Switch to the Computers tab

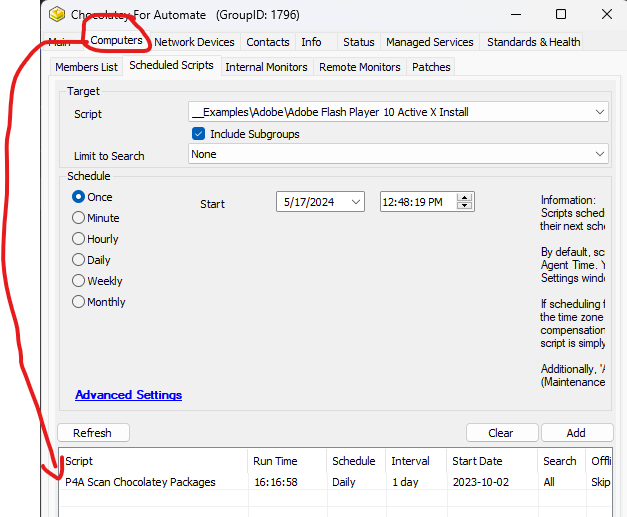pos(116,40)
